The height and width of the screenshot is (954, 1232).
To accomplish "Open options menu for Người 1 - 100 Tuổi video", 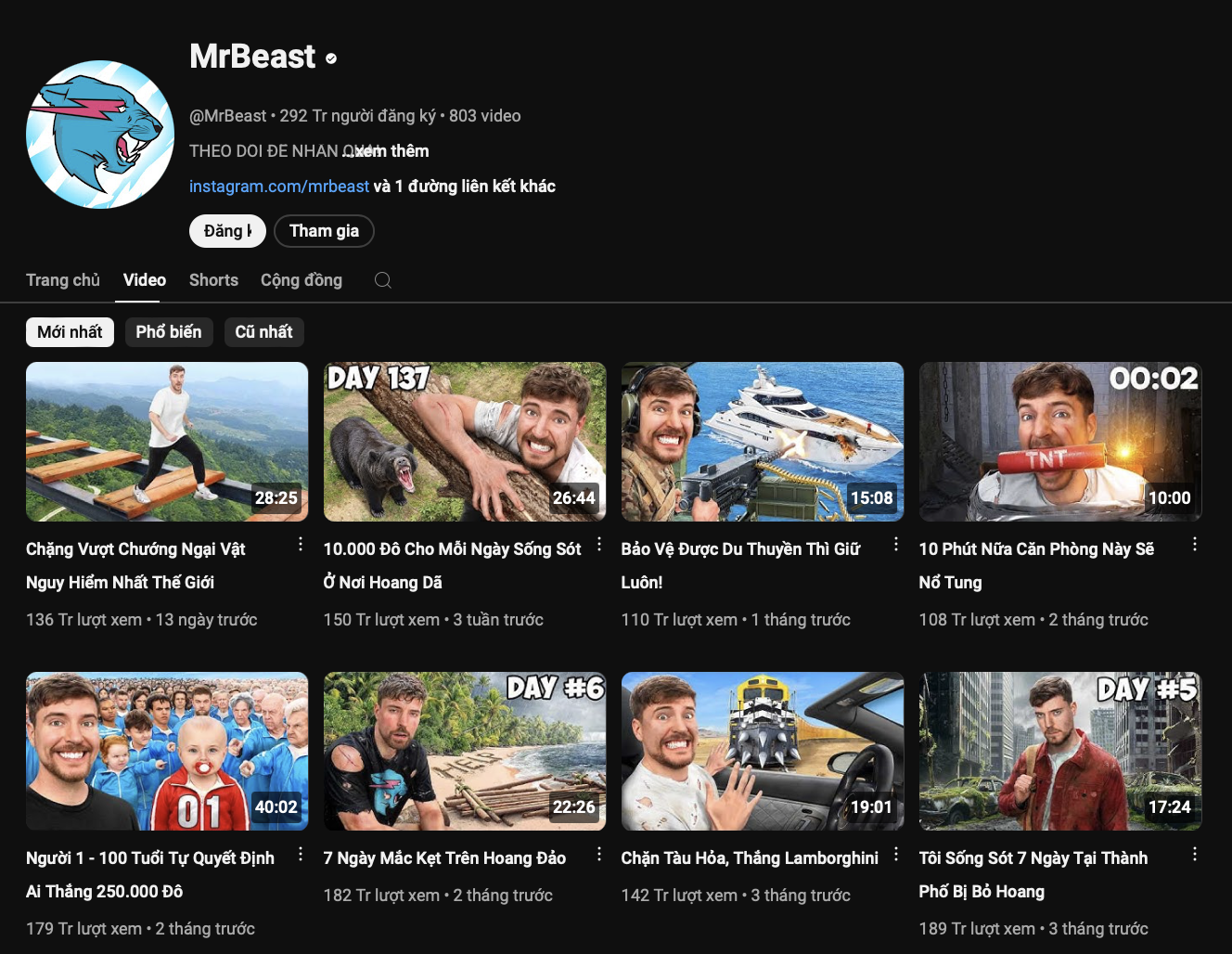I will 301,854.
